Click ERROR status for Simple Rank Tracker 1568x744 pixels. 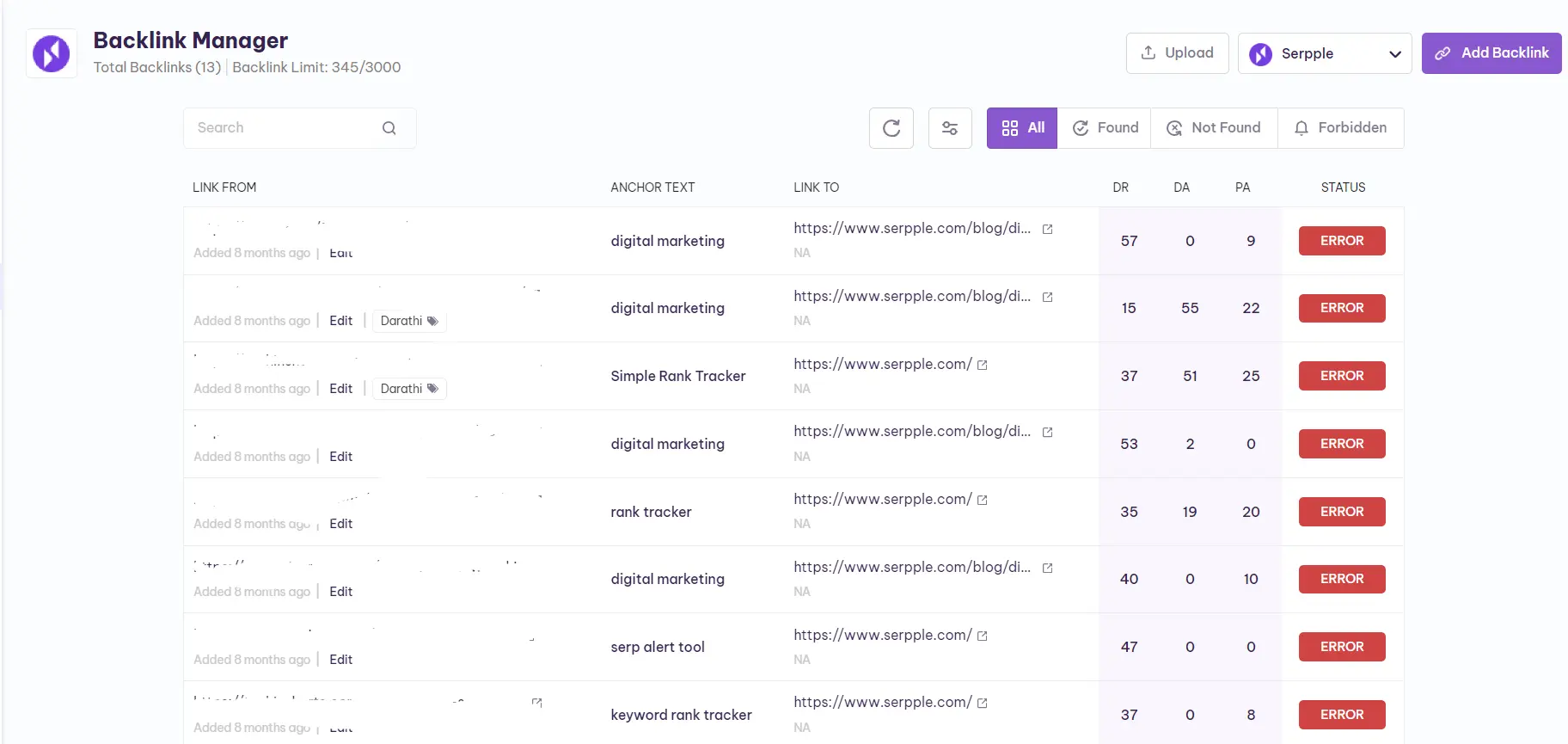tap(1342, 376)
